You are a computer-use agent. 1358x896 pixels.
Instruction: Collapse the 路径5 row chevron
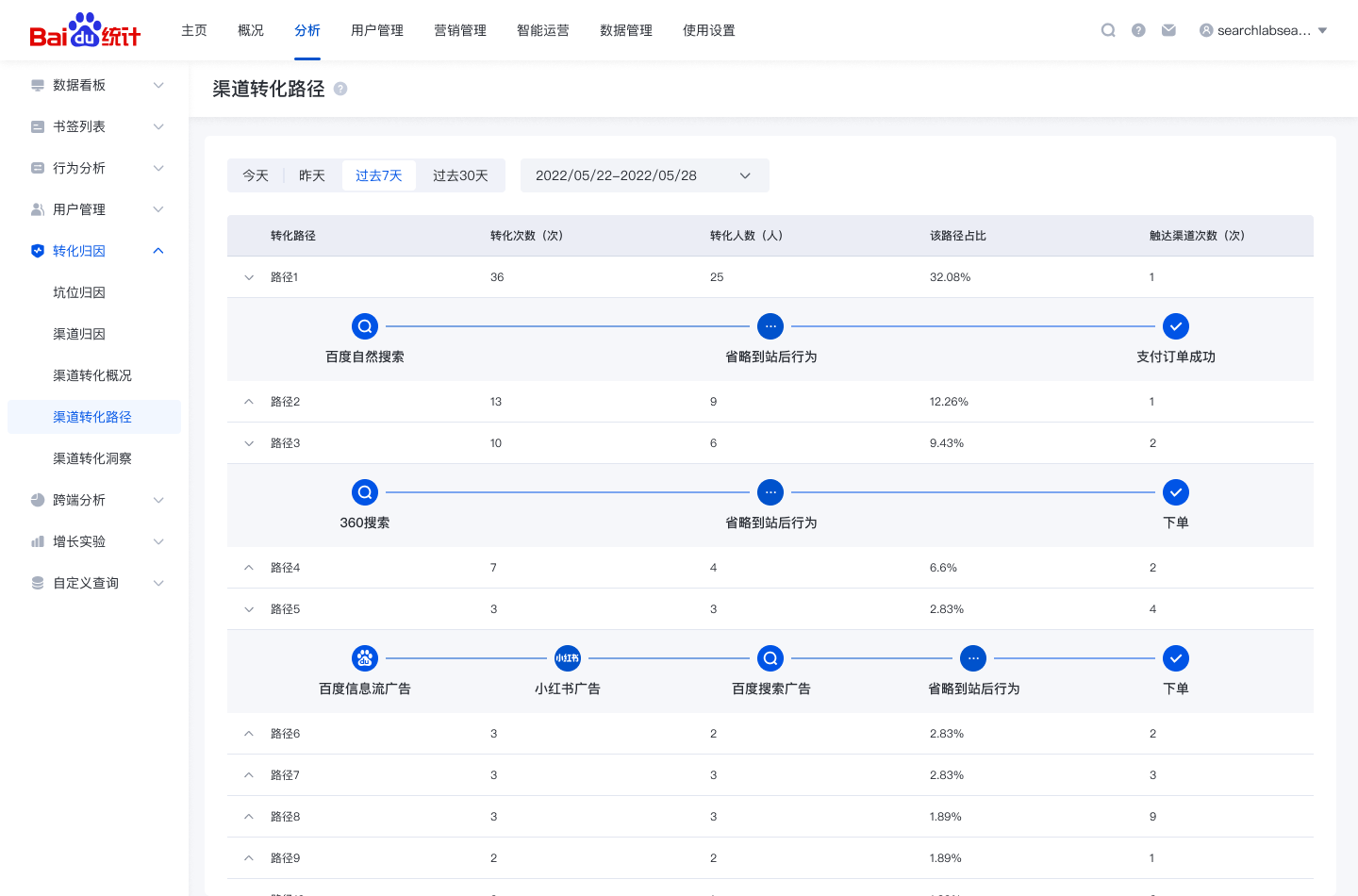pos(249,609)
